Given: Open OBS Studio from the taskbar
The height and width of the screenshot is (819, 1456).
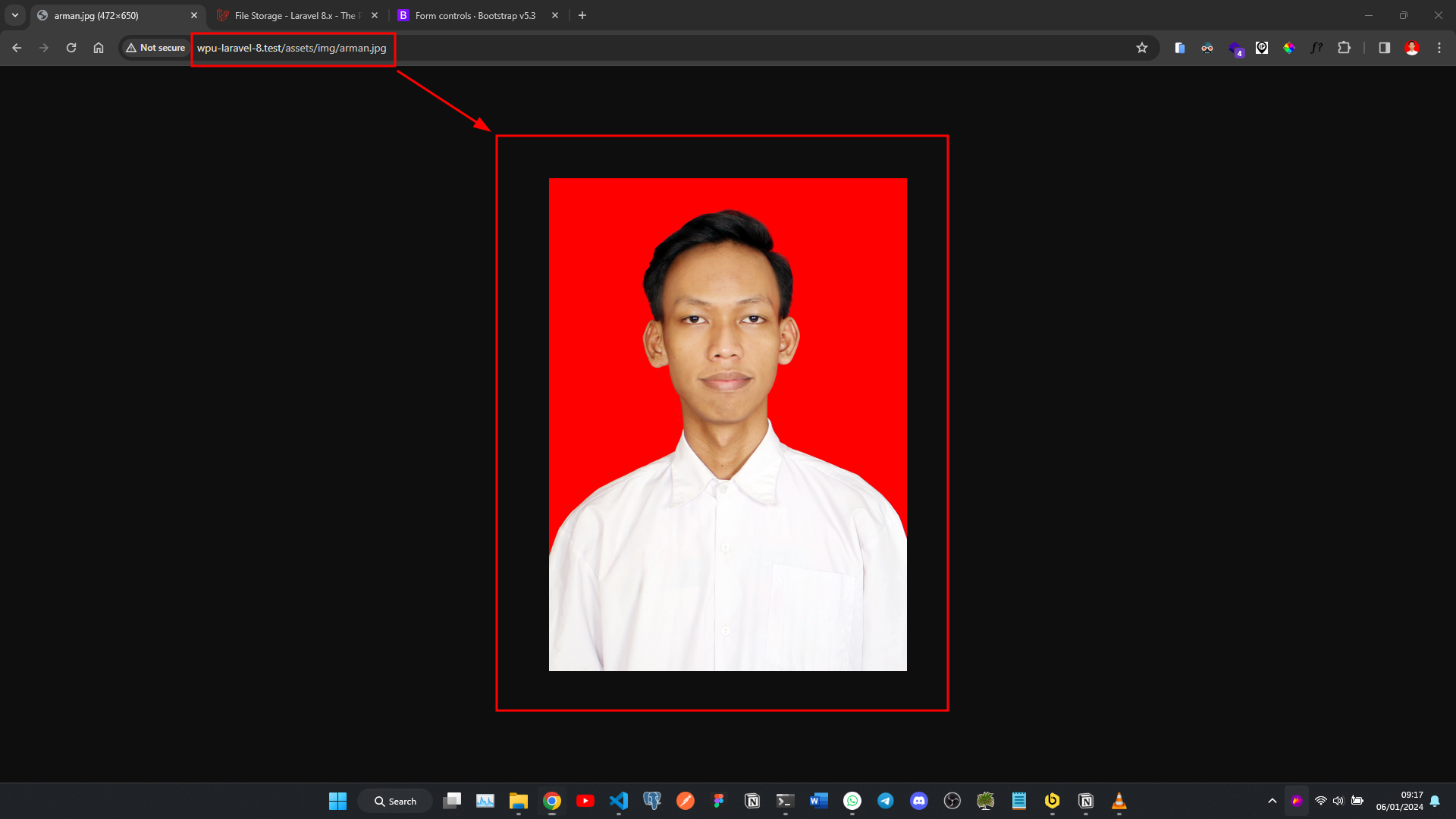Looking at the screenshot, I should coord(952,801).
